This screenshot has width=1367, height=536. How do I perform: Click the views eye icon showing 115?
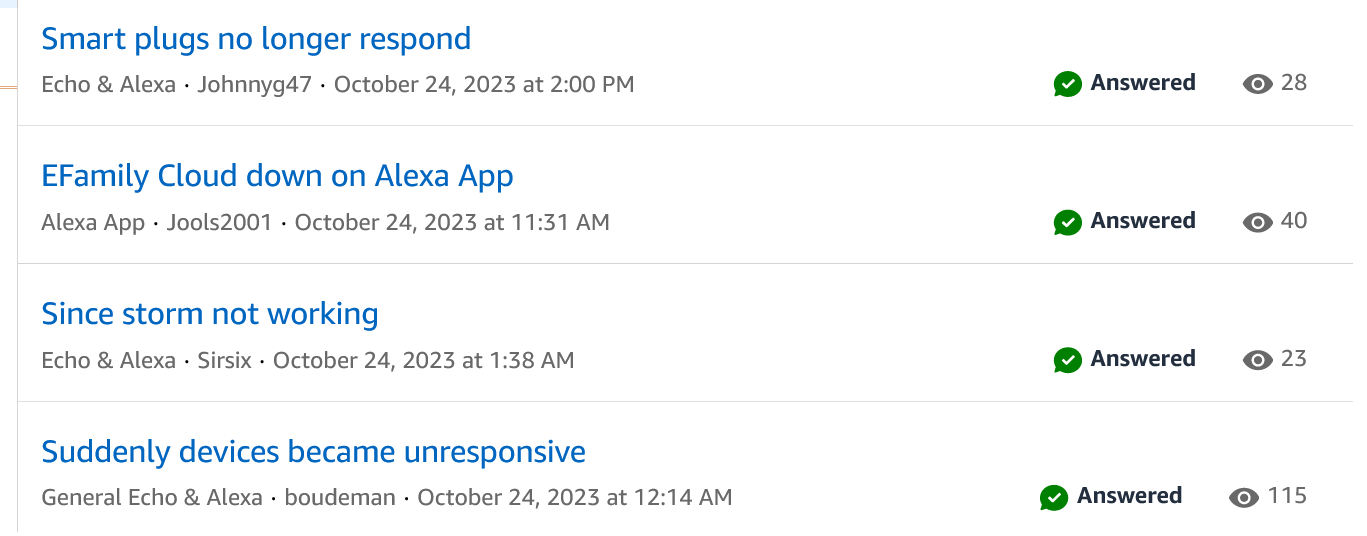[x=1243, y=497]
